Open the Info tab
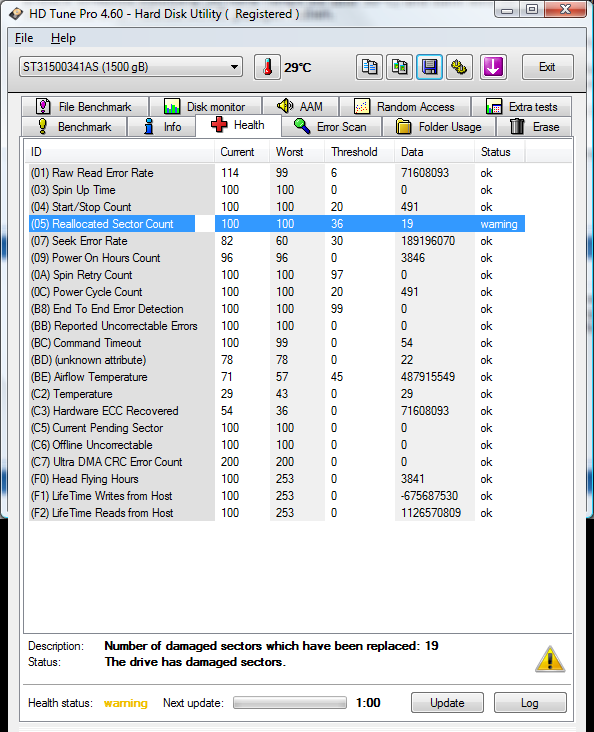 click(162, 127)
